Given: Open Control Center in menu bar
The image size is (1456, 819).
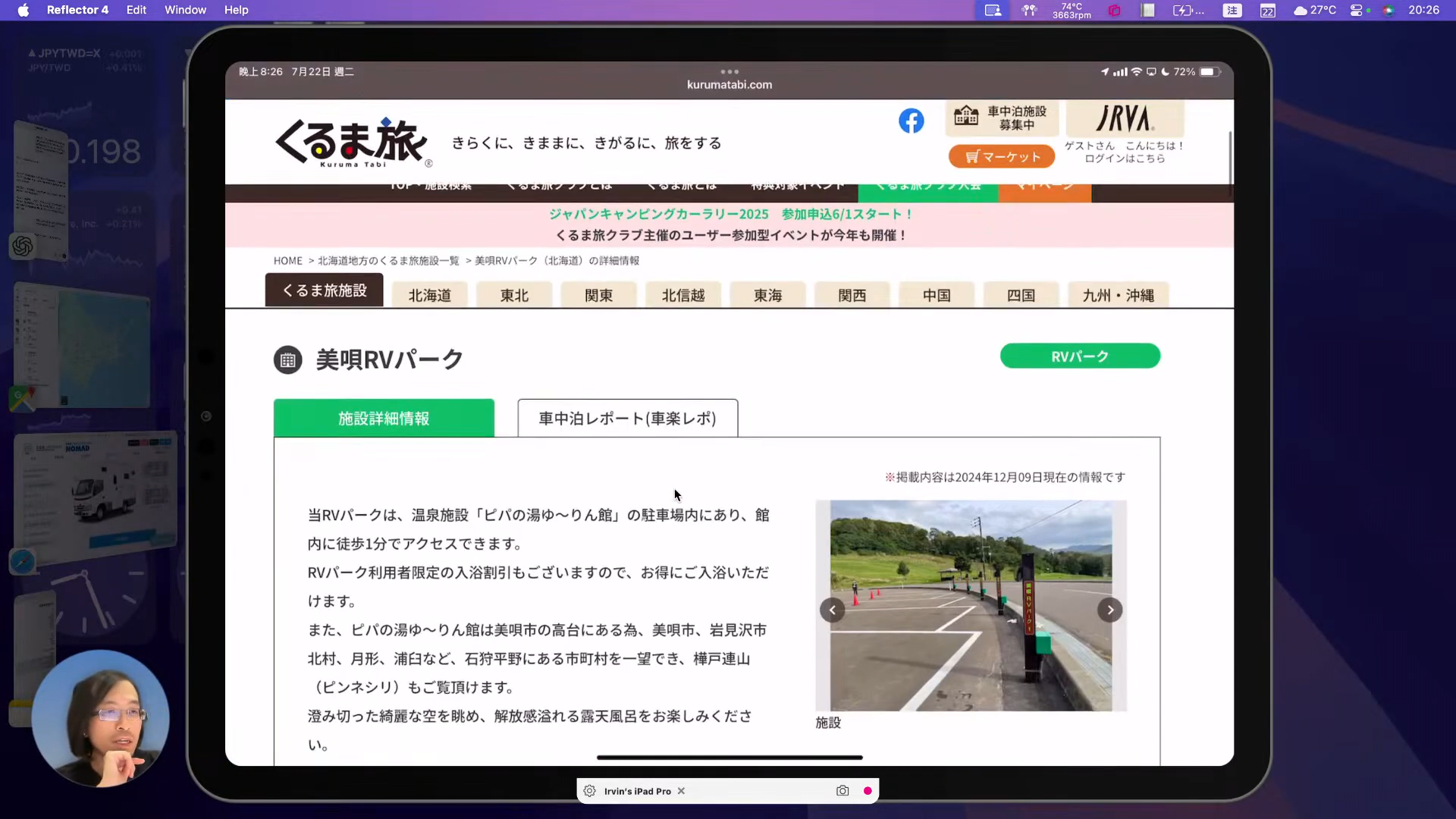Looking at the screenshot, I should click(x=1357, y=10).
